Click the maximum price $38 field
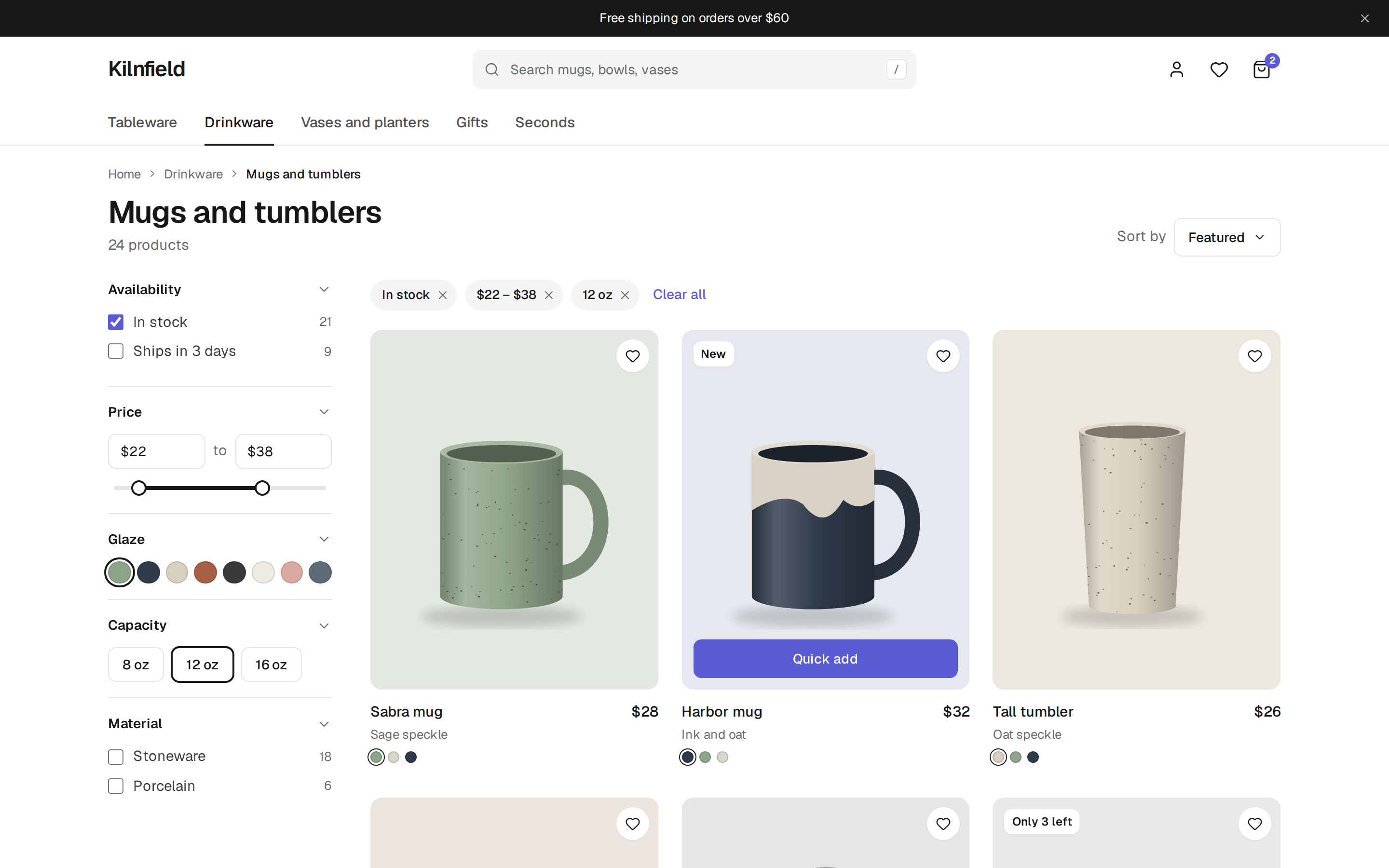Screen dimensions: 1389x868 pyautogui.click(x=284, y=451)
